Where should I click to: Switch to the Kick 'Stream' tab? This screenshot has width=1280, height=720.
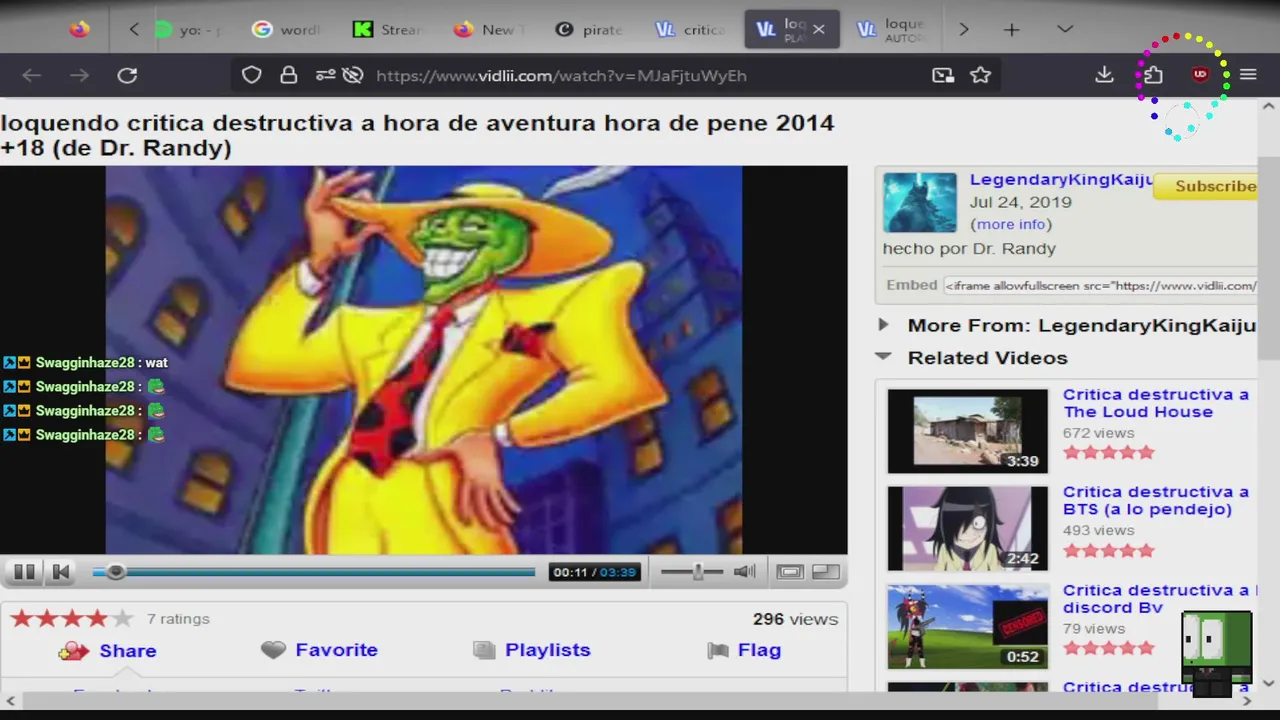[x=388, y=30]
